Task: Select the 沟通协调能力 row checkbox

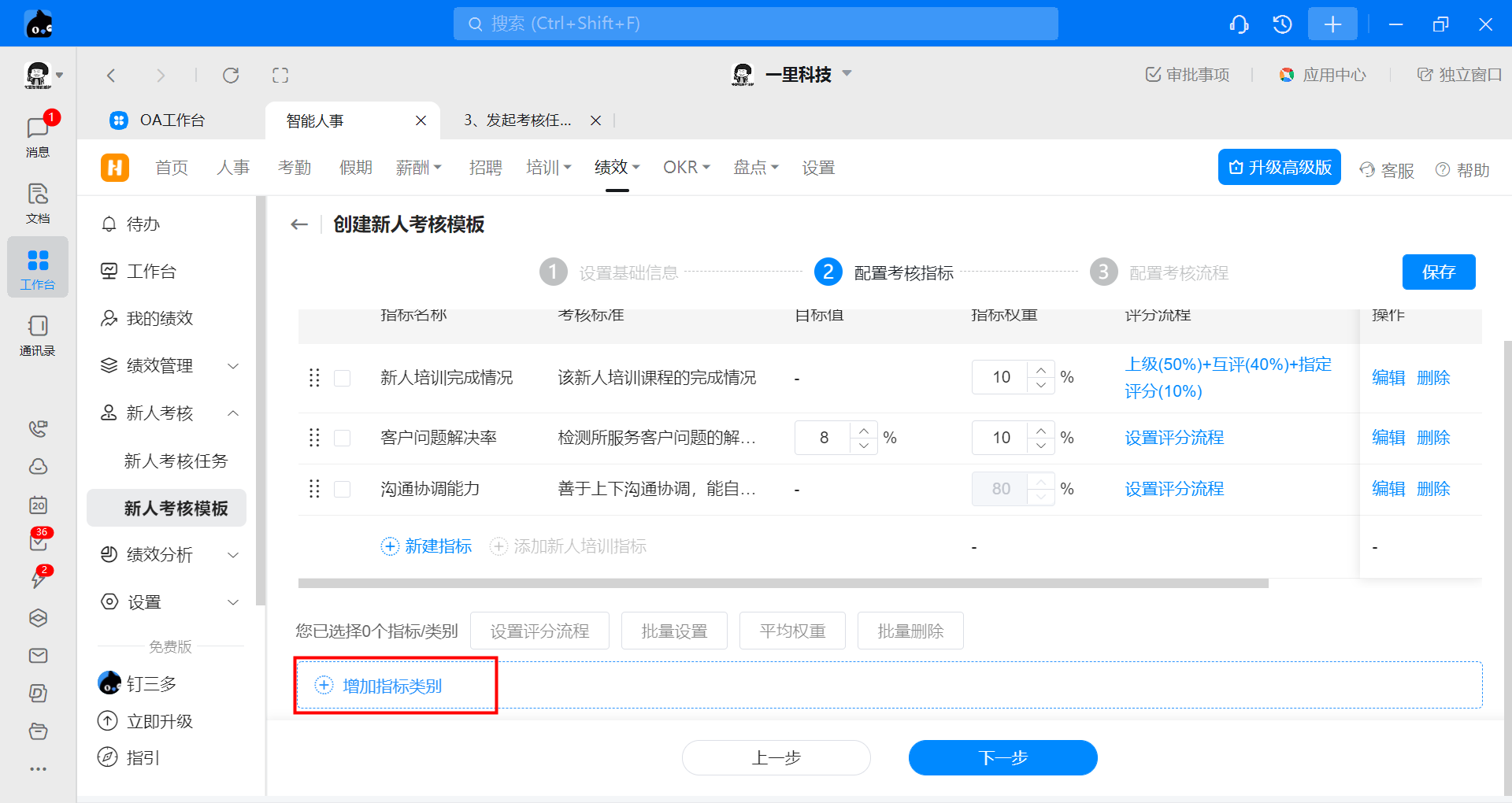Action: pyautogui.click(x=343, y=490)
